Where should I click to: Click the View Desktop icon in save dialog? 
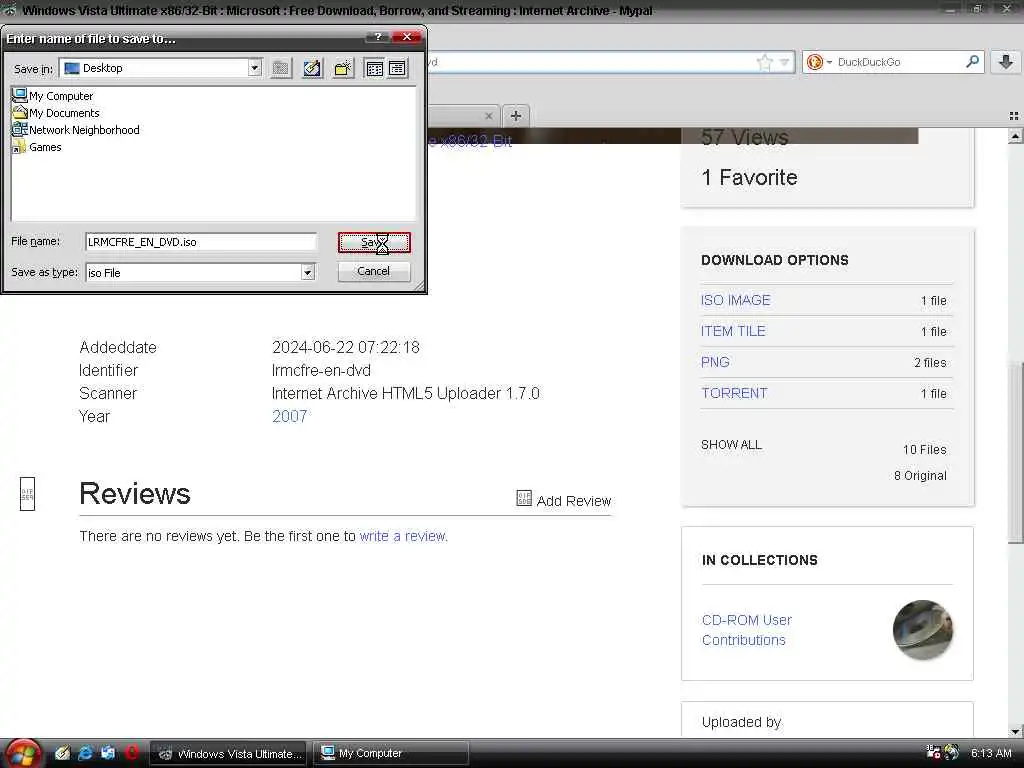pyautogui.click(x=312, y=68)
